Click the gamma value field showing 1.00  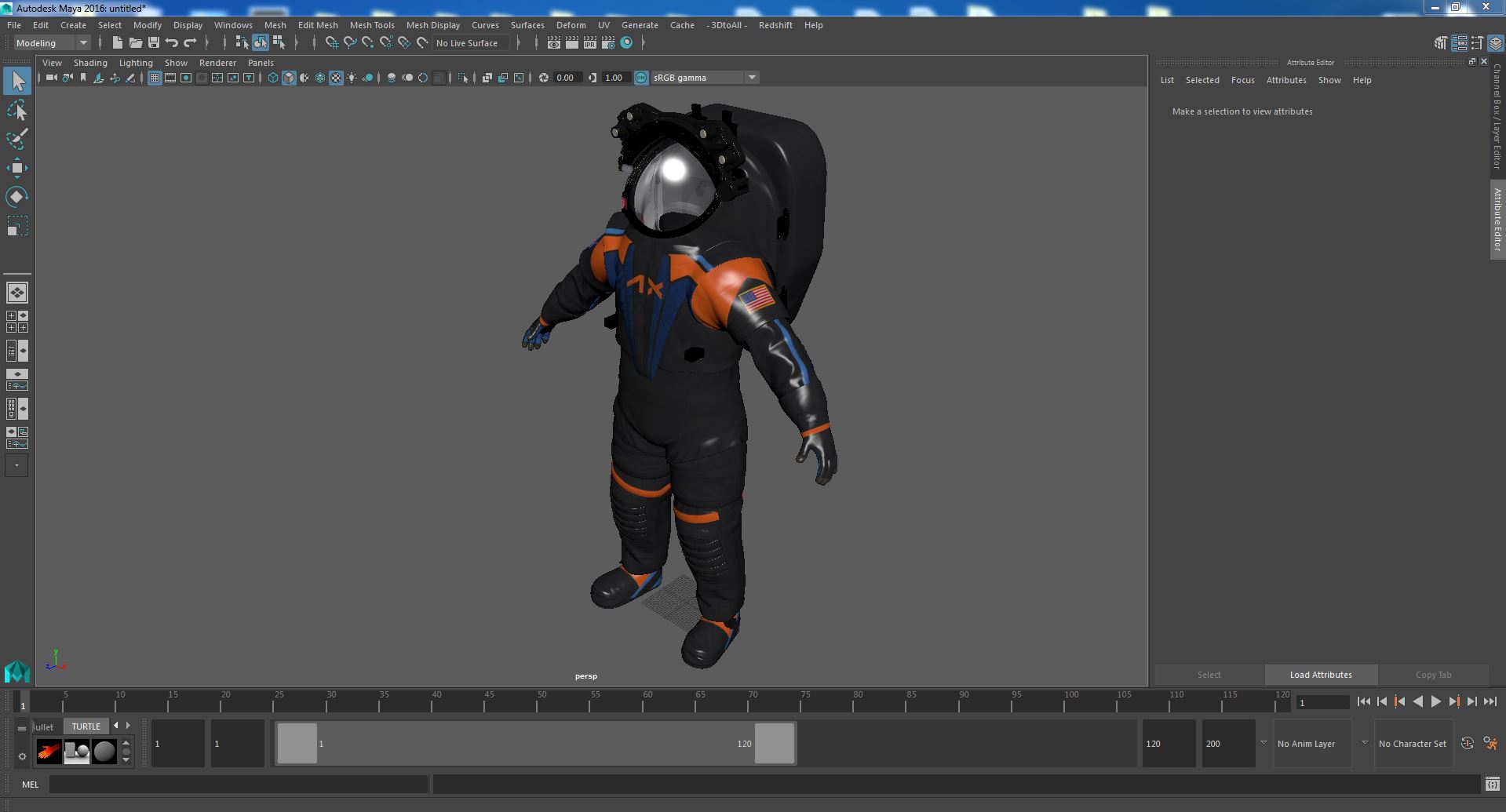(x=615, y=78)
